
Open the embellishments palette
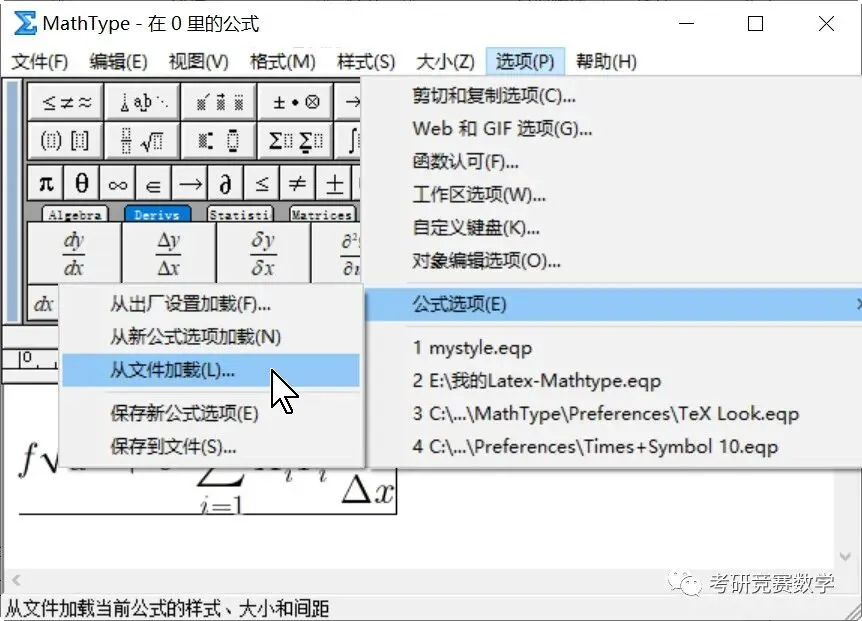click(219, 102)
